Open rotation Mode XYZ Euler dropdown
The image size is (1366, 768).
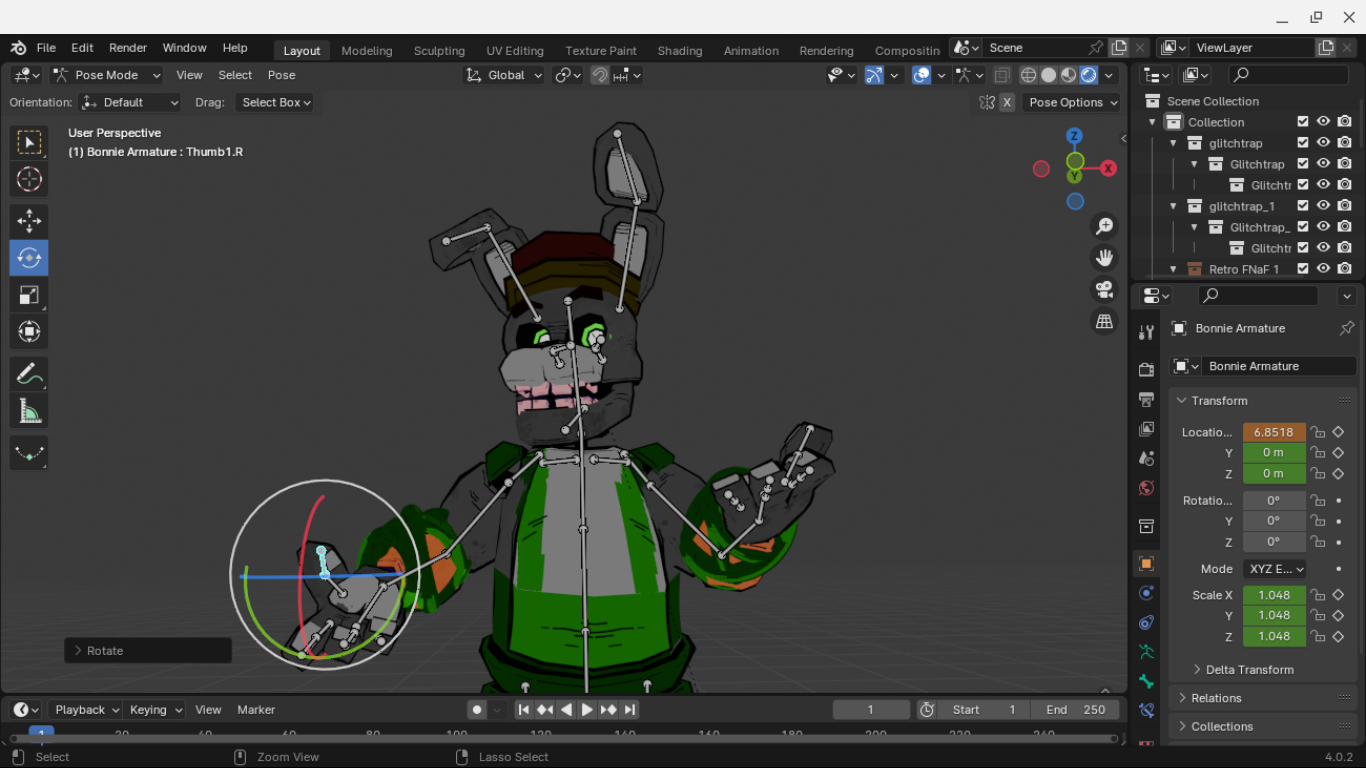click(x=1275, y=569)
